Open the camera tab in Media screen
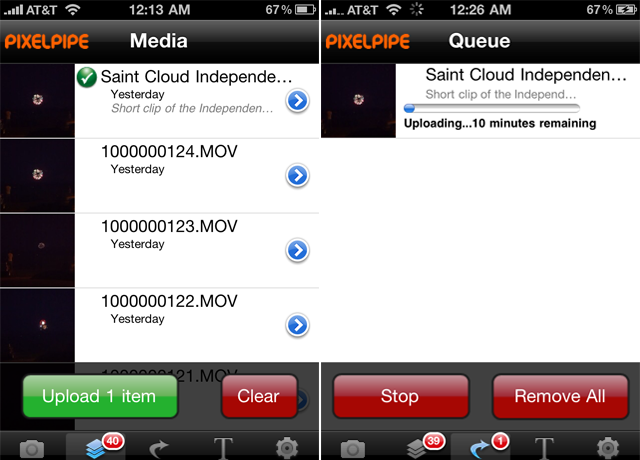The width and height of the screenshot is (640, 460). (32, 449)
